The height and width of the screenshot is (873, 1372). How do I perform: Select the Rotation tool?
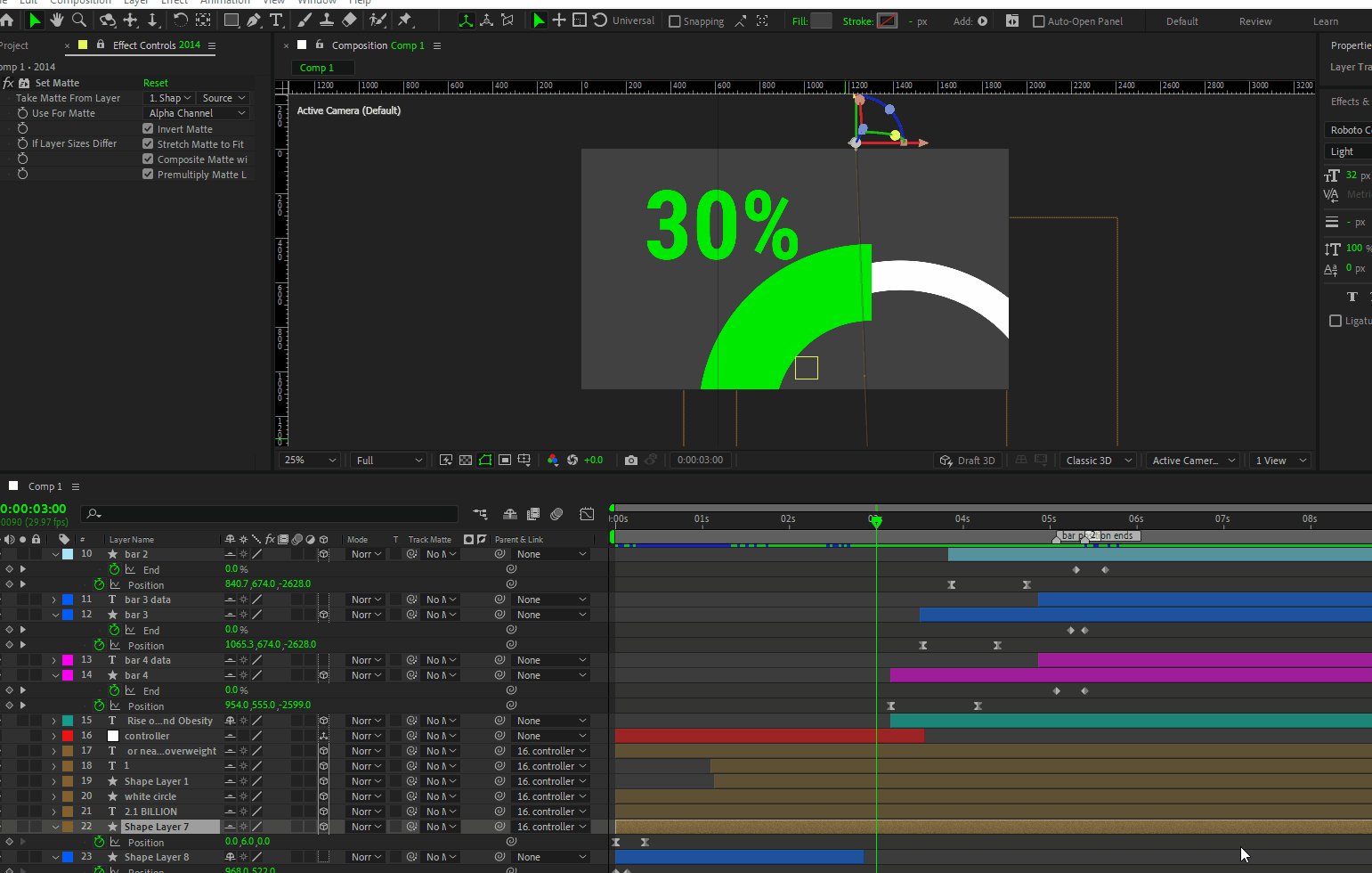point(181,20)
